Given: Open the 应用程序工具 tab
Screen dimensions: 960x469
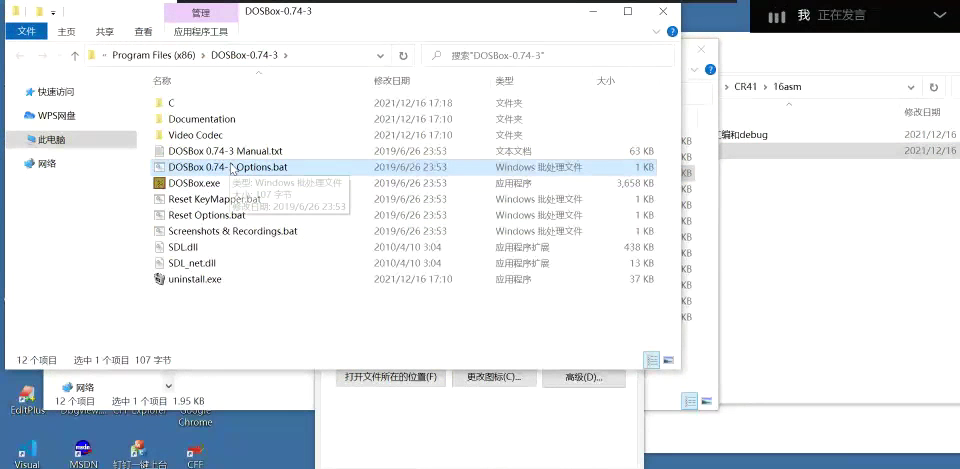Looking at the screenshot, I should point(201,32).
